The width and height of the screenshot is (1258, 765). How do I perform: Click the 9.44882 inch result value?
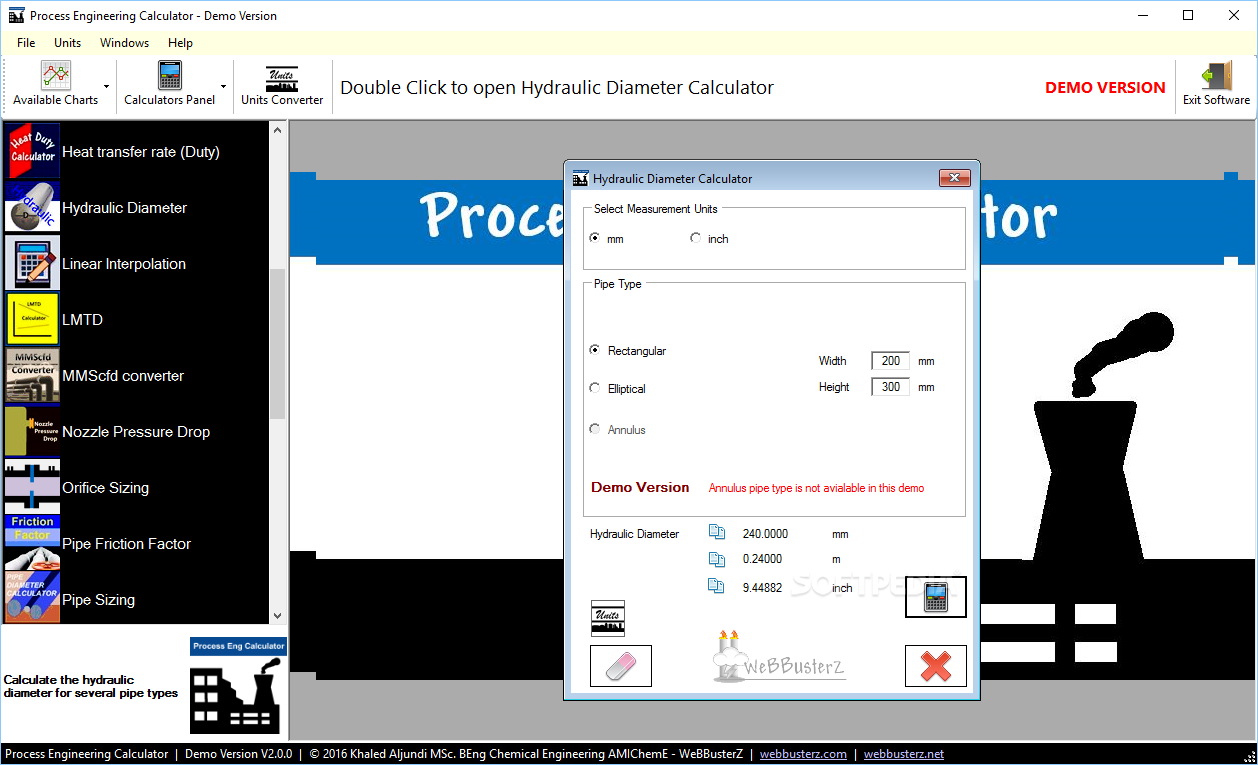point(763,587)
